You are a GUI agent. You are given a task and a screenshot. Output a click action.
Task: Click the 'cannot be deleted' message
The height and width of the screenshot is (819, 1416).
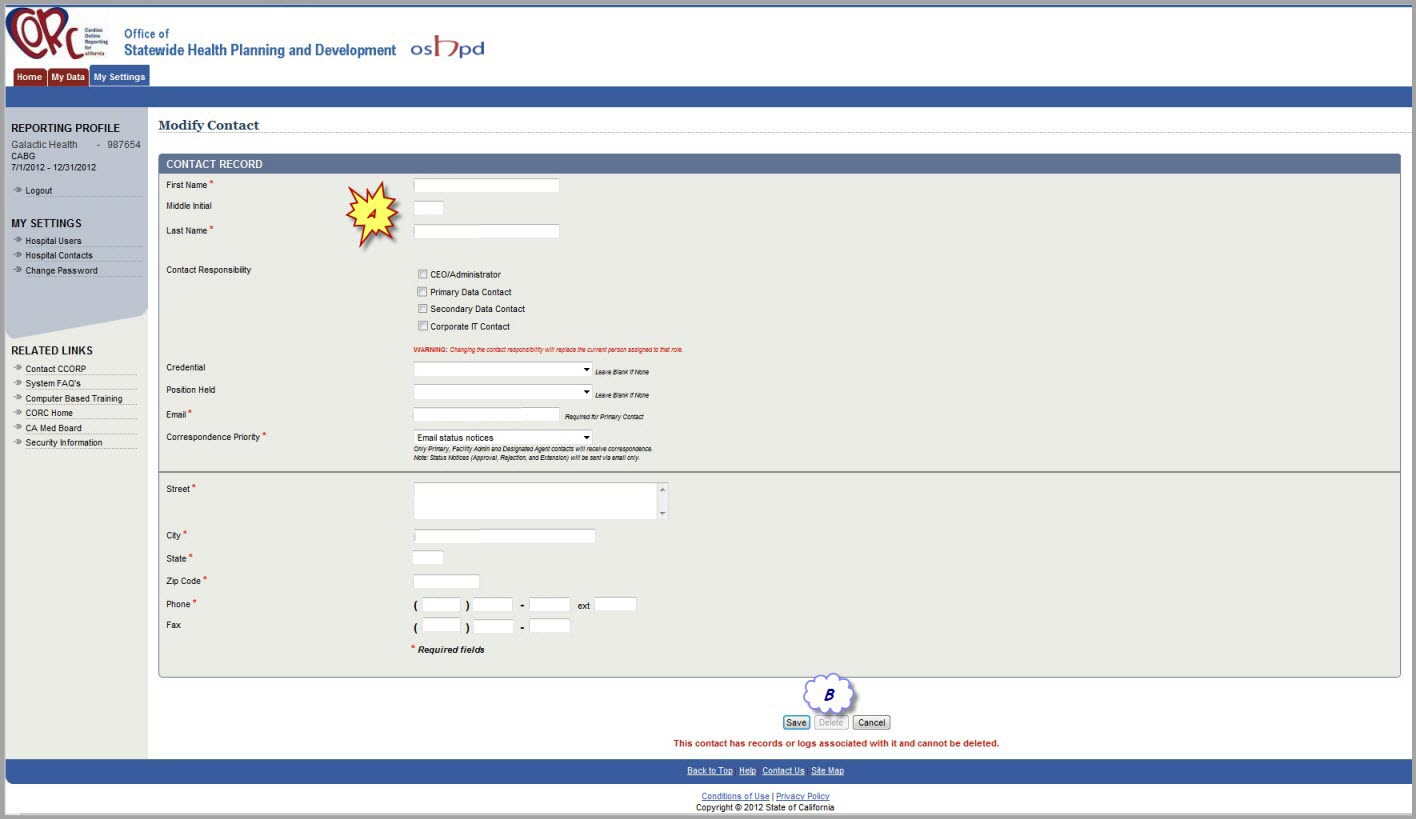pyautogui.click(x=836, y=743)
